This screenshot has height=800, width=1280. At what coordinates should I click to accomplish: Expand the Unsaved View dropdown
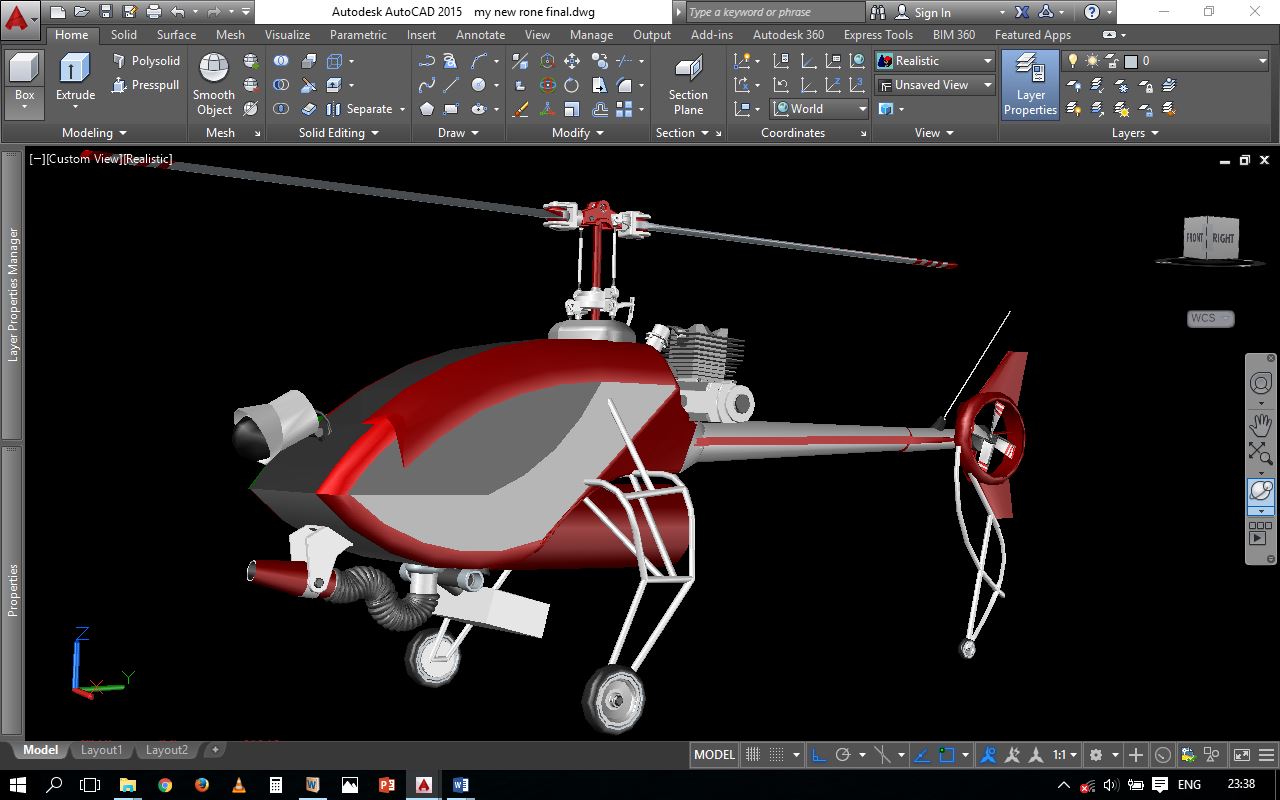pyautogui.click(x=935, y=85)
